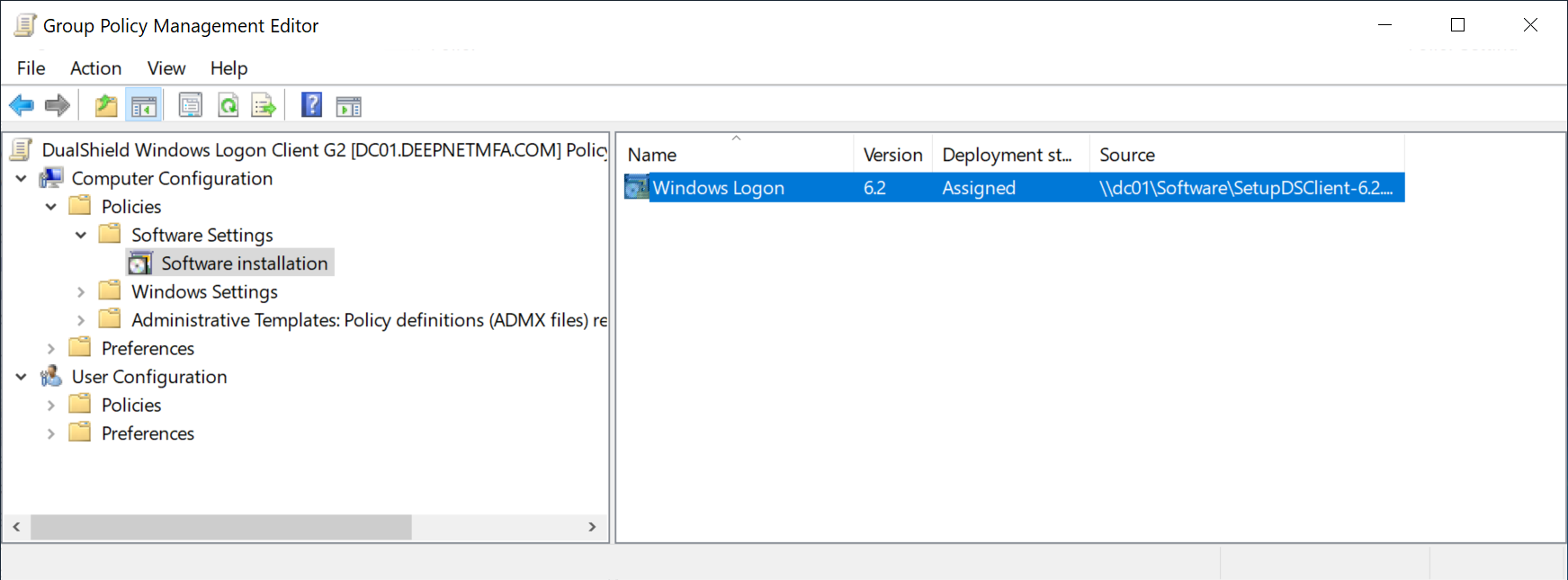
Task: Expand the Windows Settings folder
Action: pos(81,292)
